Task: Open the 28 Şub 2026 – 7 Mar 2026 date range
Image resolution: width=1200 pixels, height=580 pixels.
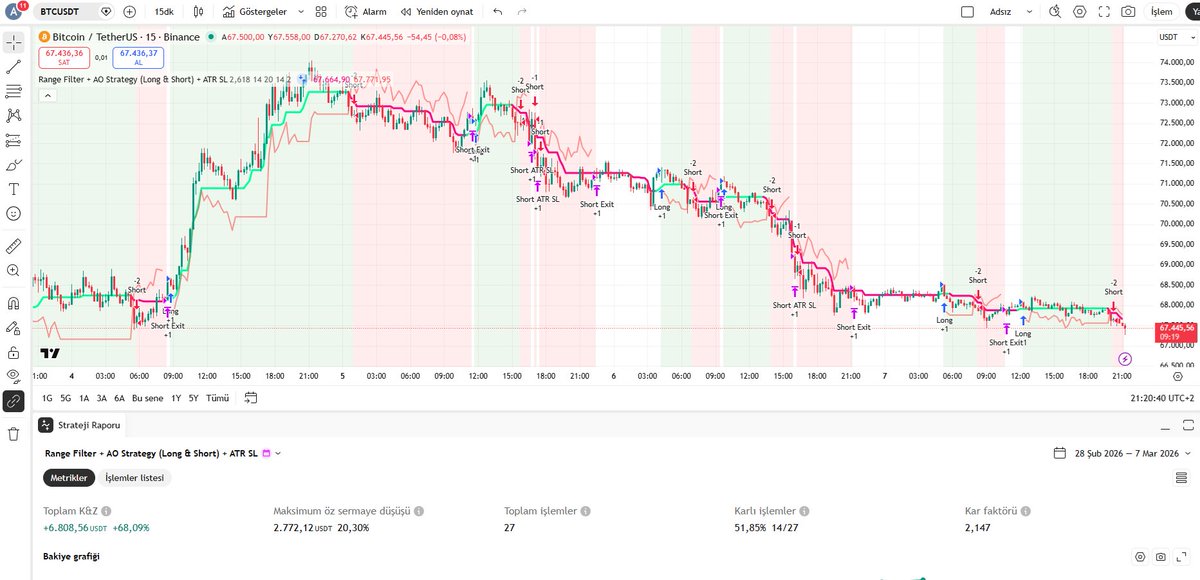Action: click(x=1124, y=453)
